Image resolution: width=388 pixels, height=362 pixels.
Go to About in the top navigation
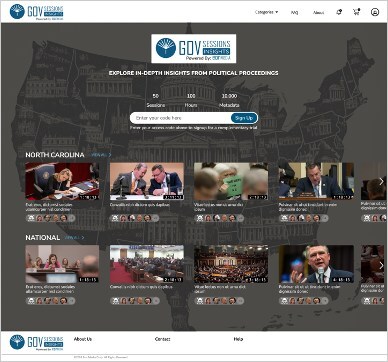tap(318, 13)
